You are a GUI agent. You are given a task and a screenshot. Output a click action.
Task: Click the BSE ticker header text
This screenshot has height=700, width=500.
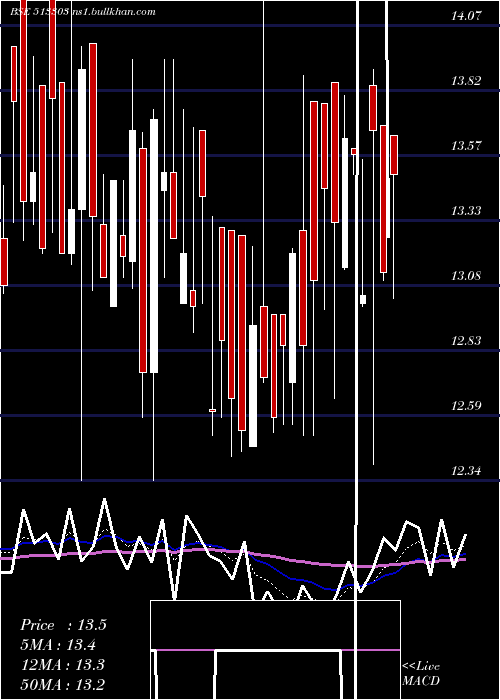[83, 12]
